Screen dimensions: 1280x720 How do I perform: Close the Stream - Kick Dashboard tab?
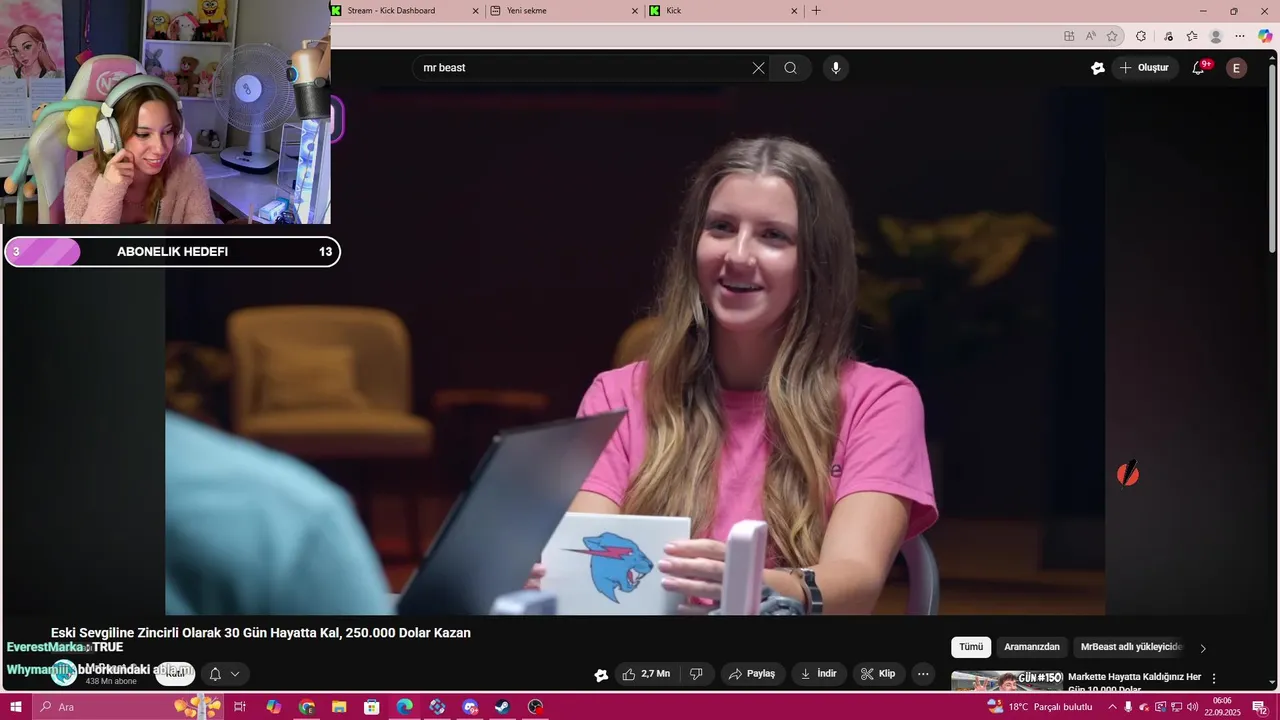point(475,11)
